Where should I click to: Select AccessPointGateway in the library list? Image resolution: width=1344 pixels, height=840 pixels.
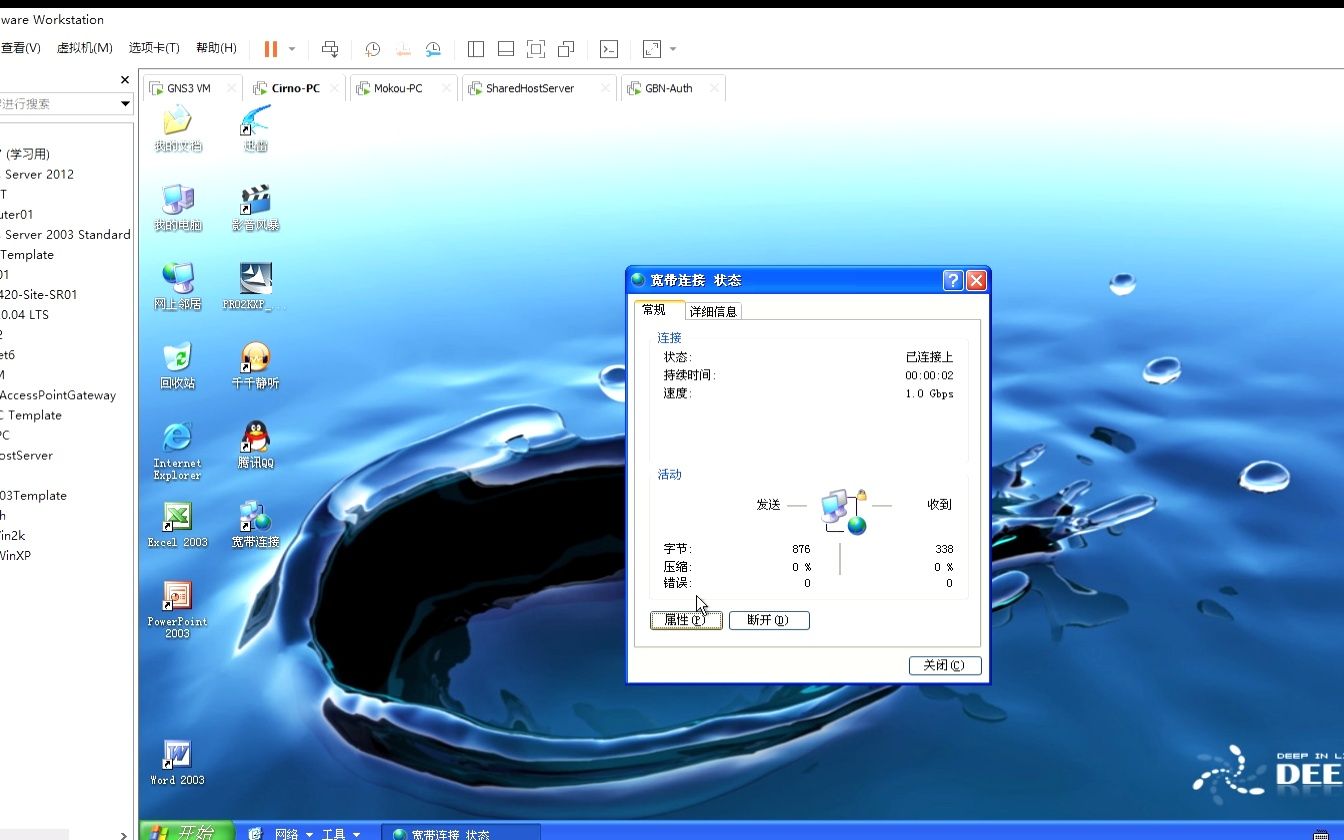58,395
